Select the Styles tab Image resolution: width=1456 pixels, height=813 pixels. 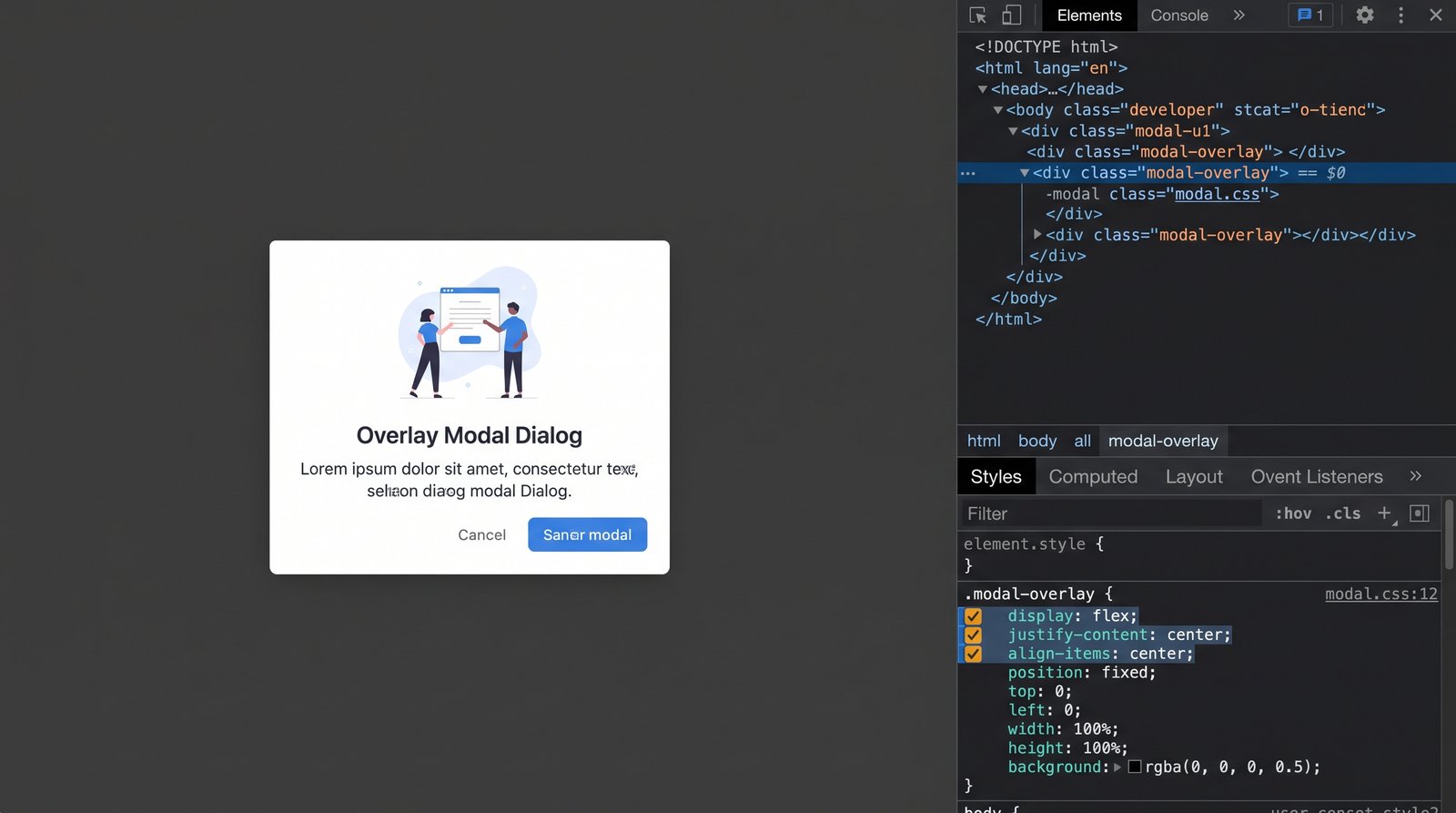click(x=996, y=476)
